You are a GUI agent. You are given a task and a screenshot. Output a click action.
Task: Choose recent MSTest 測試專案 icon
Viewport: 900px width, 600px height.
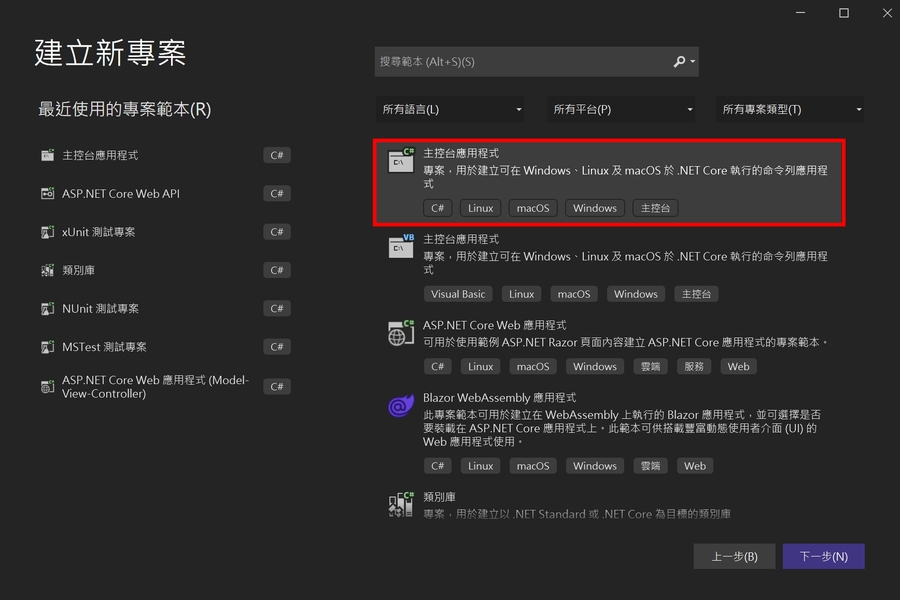coord(47,347)
